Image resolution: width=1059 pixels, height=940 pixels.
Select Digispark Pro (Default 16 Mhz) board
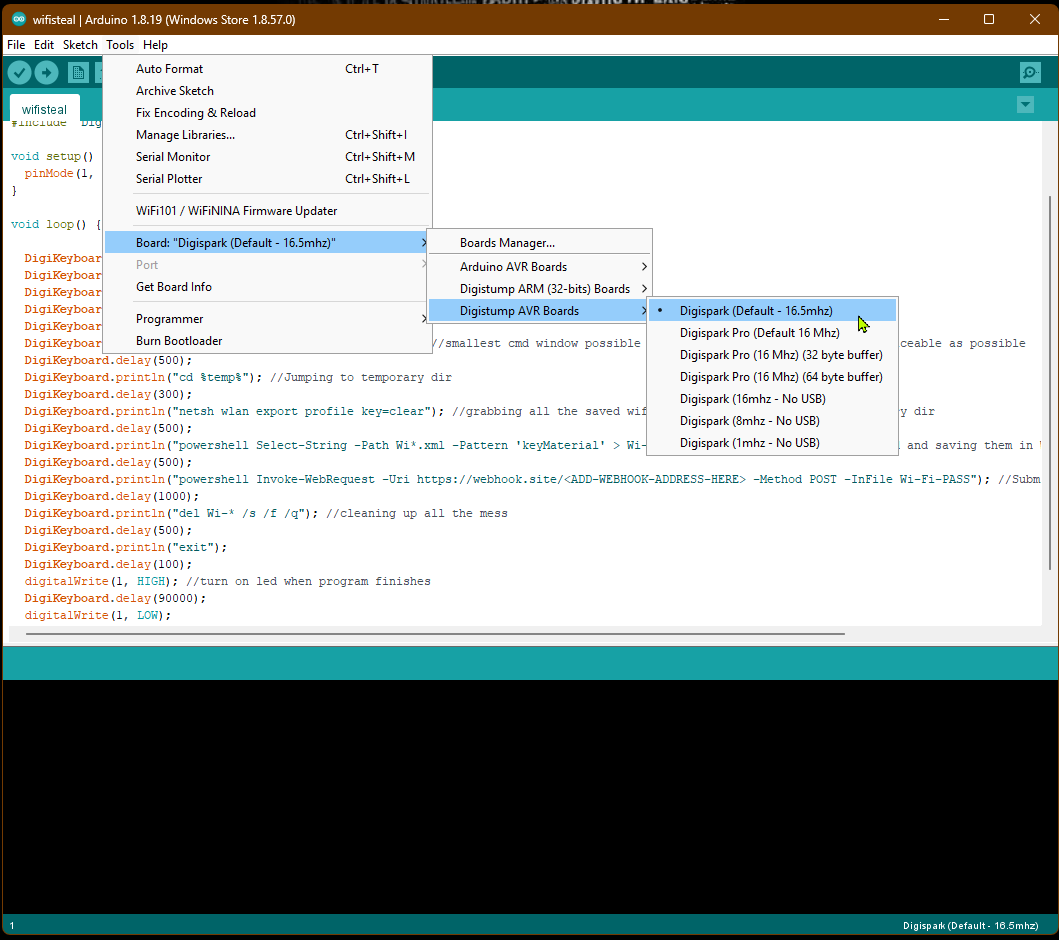[x=773, y=333]
